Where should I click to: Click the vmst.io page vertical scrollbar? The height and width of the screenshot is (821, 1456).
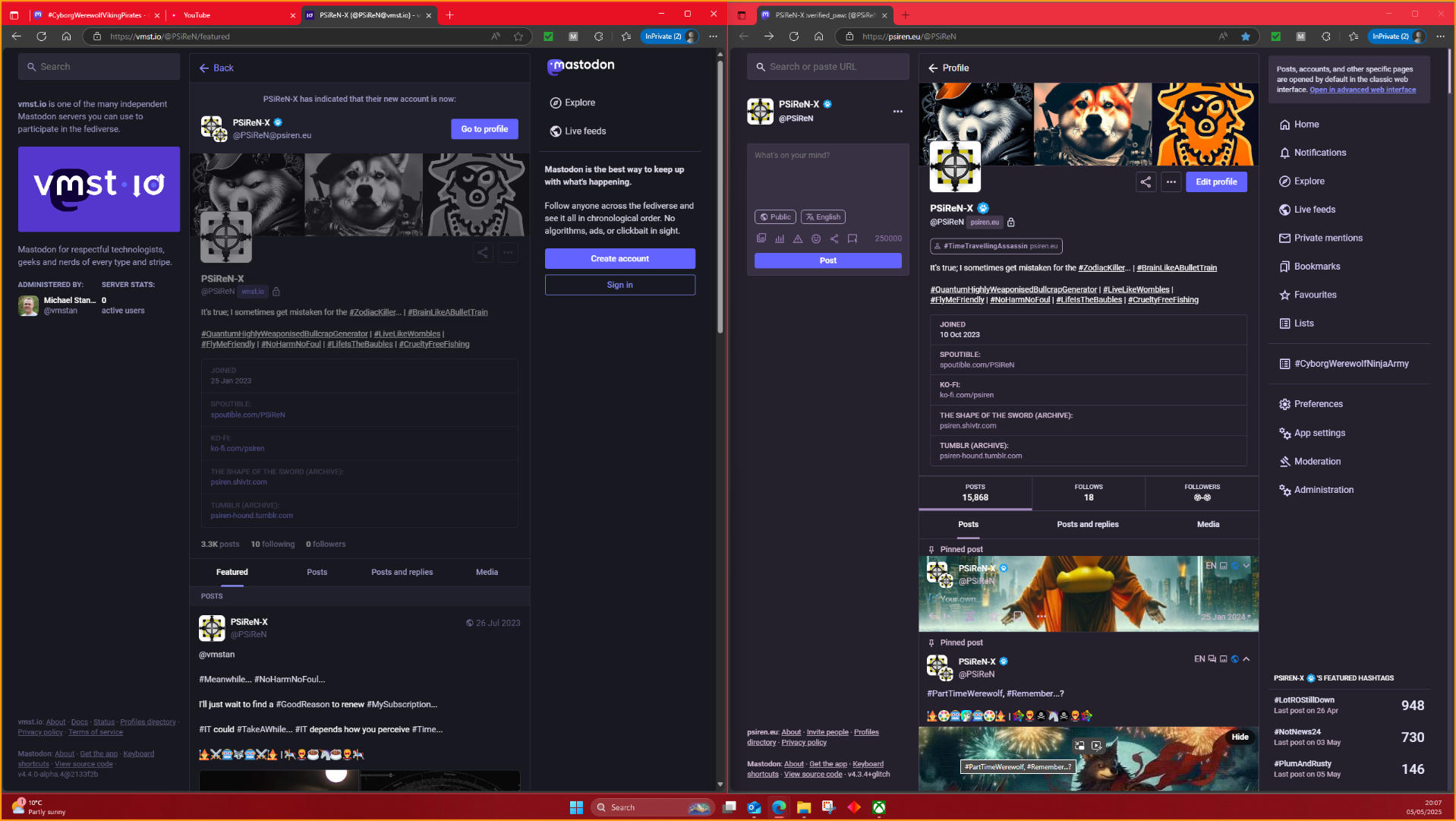pyautogui.click(x=720, y=197)
